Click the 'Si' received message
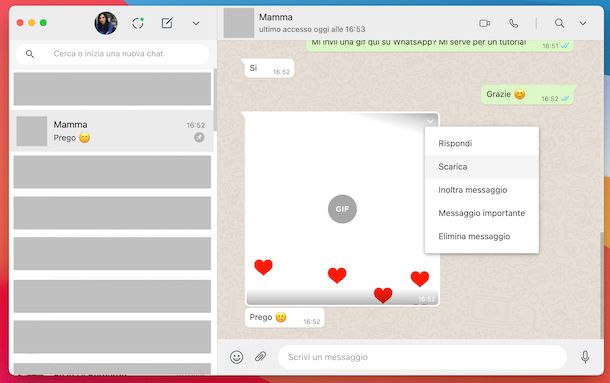The width and height of the screenshot is (610, 383). pos(269,69)
